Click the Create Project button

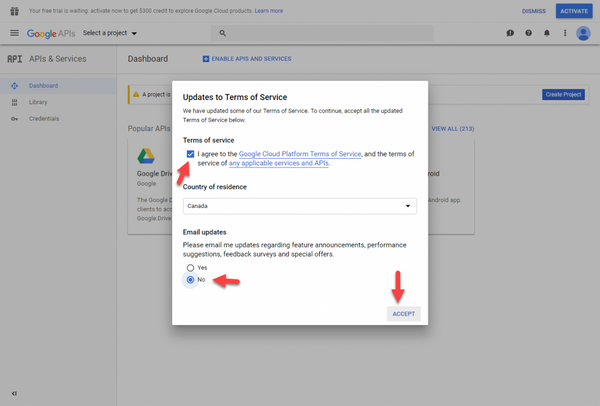(x=563, y=94)
